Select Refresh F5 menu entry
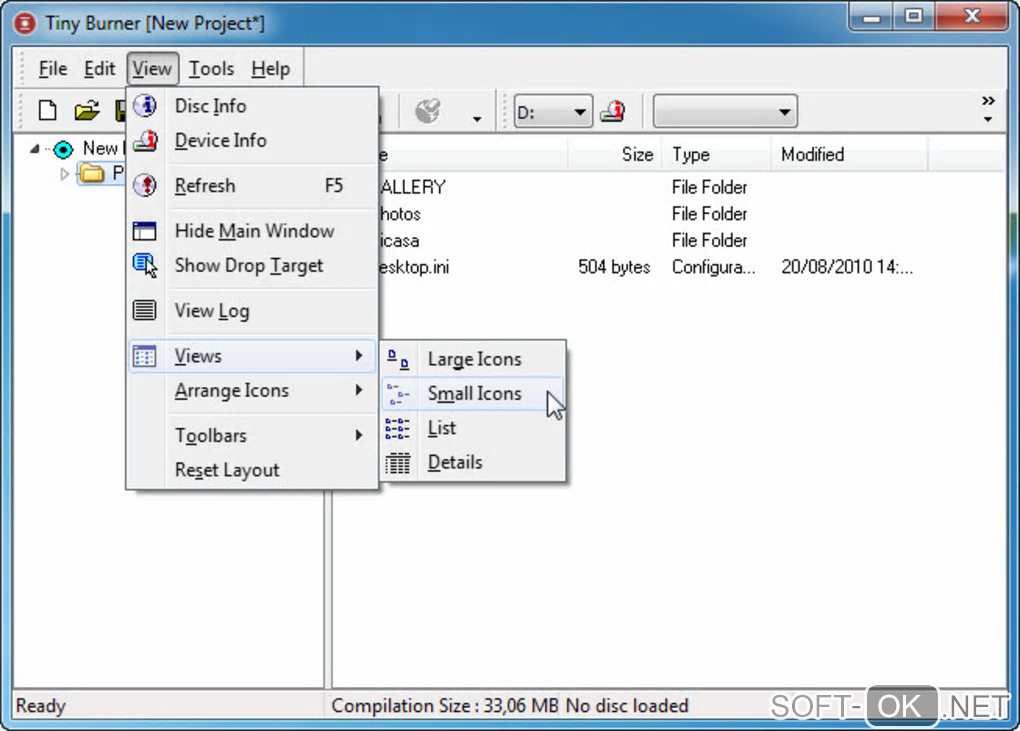The width and height of the screenshot is (1020, 731). point(252,185)
